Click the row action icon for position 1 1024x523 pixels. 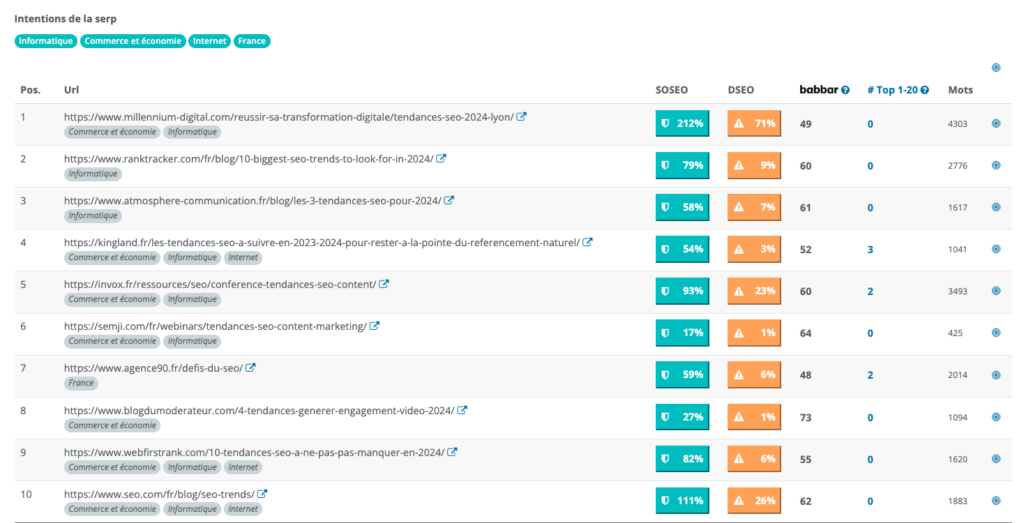996,124
